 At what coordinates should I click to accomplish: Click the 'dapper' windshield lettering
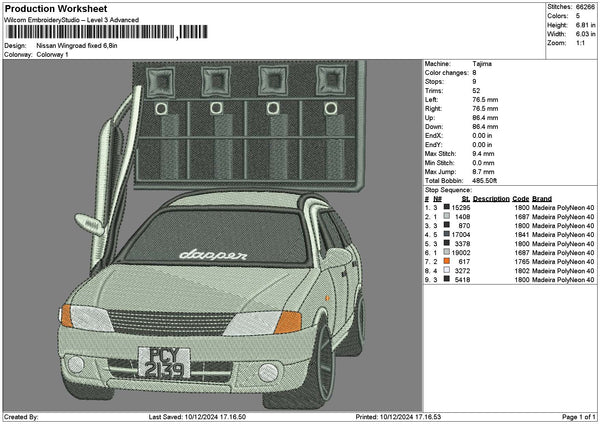212,256
